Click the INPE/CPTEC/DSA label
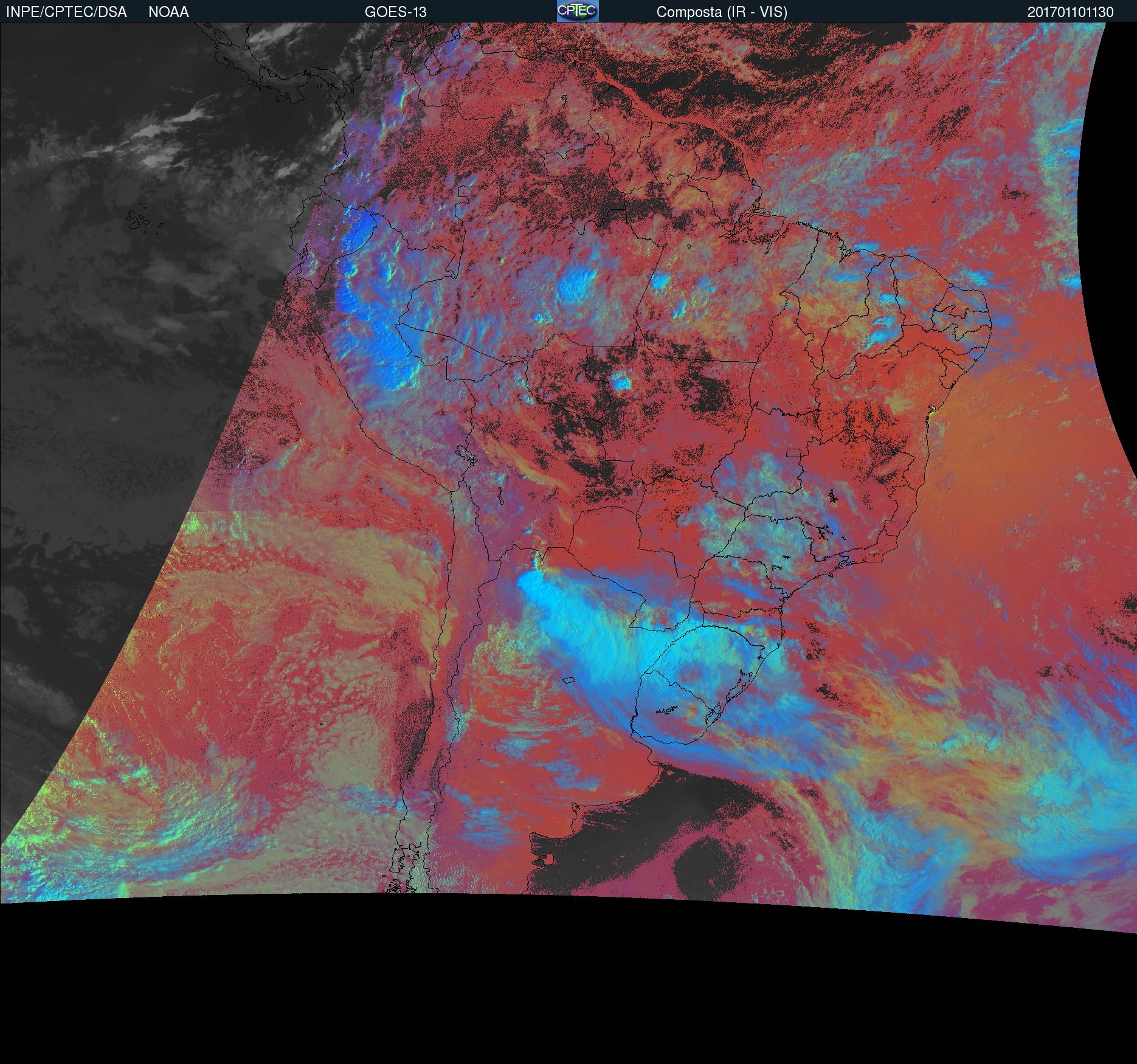Viewport: 1137px width, 1064px height. 66,12
